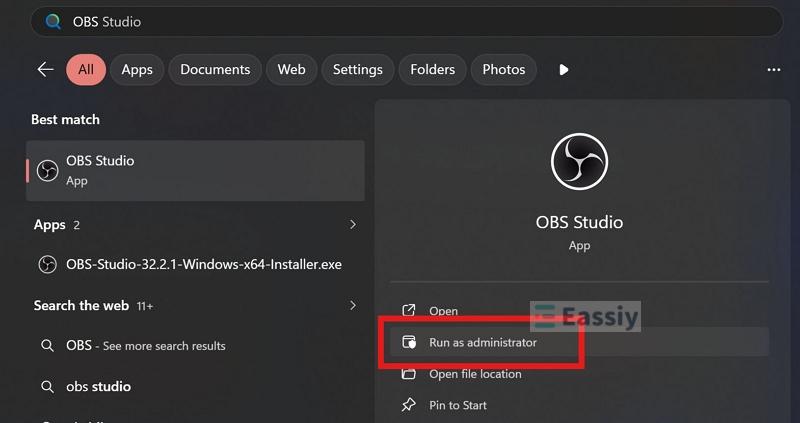This screenshot has width=800, height=423.
Task: Click the Open launch icon
Action: (x=409, y=310)
